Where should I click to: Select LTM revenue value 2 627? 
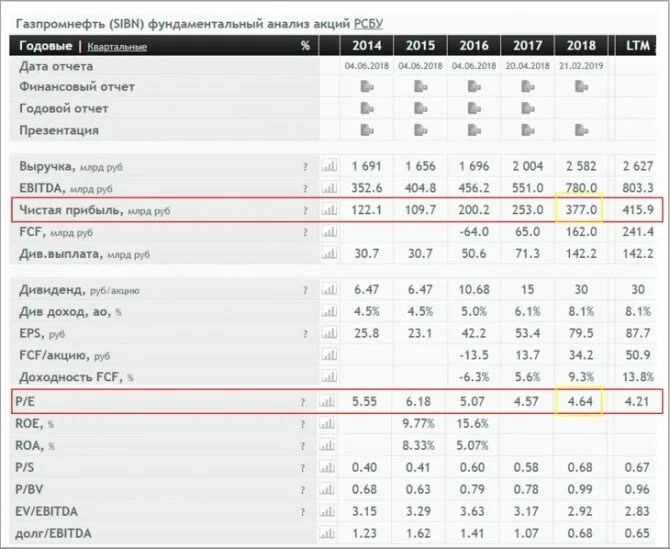click(x=638, y=166)
